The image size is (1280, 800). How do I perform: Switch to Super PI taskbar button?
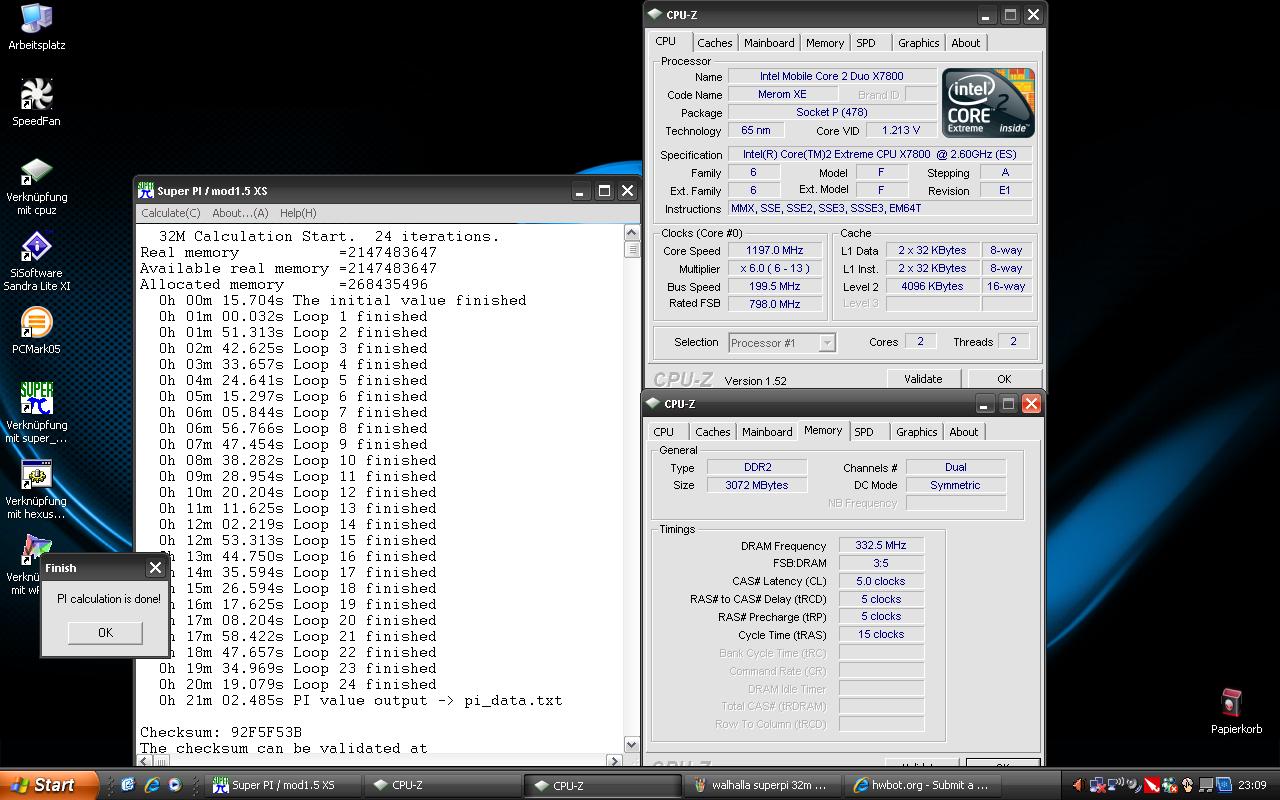tap(284, 785)
